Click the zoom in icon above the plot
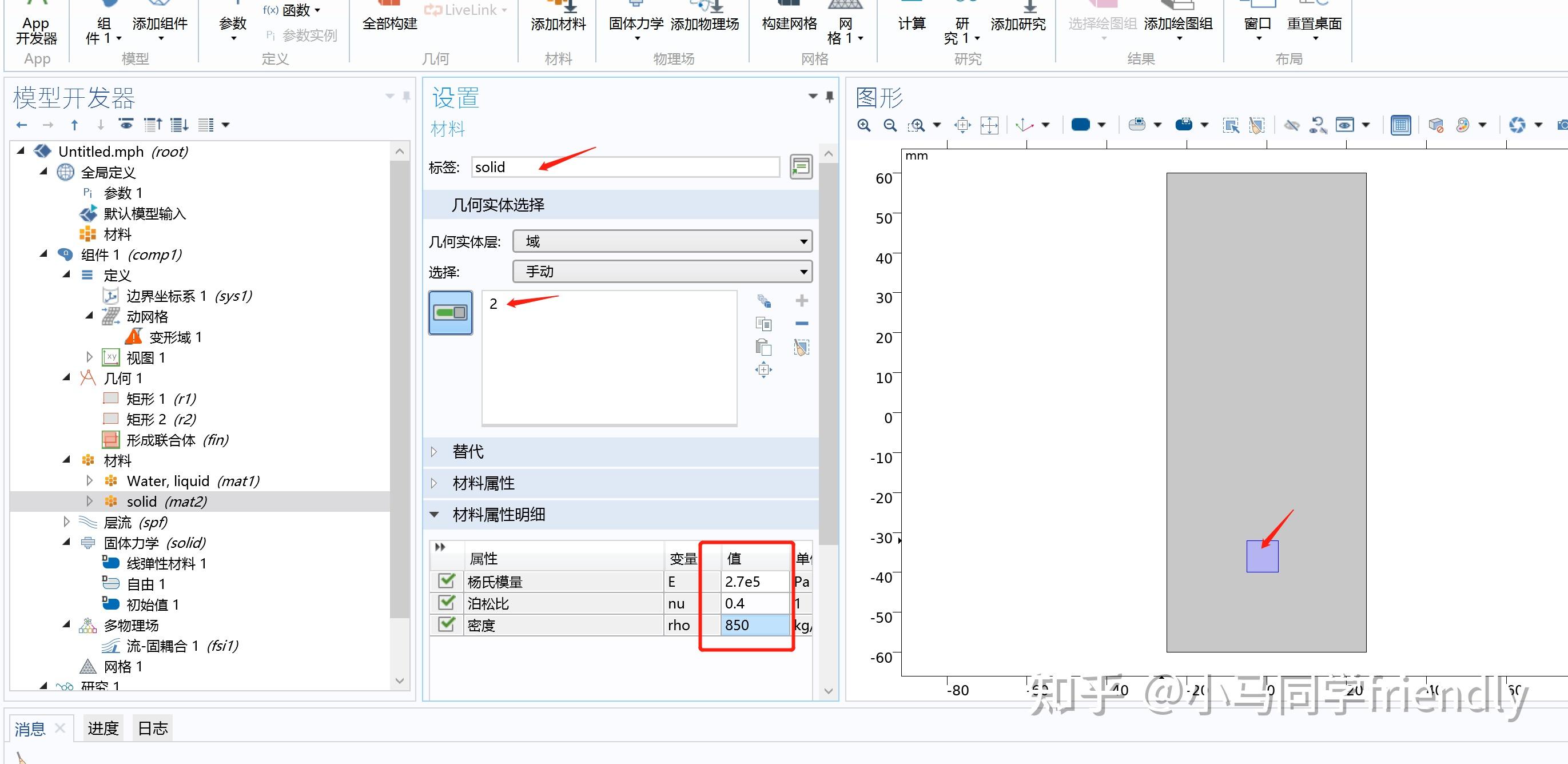1568x764 pixels. tap(863, 124)
